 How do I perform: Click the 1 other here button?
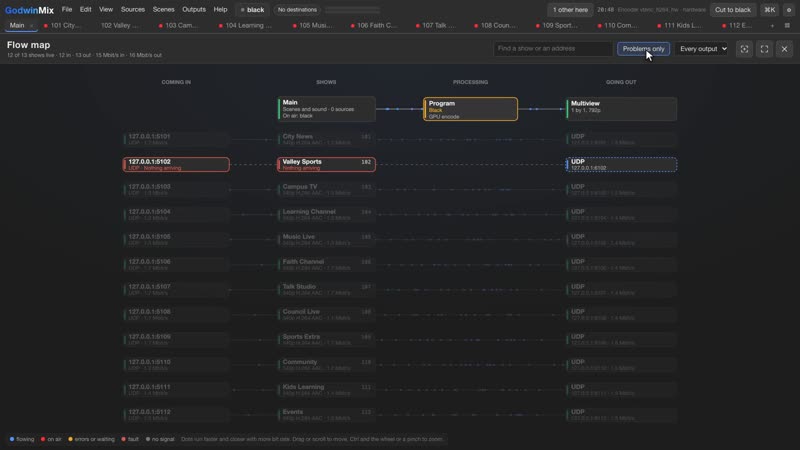coord(570,10)
